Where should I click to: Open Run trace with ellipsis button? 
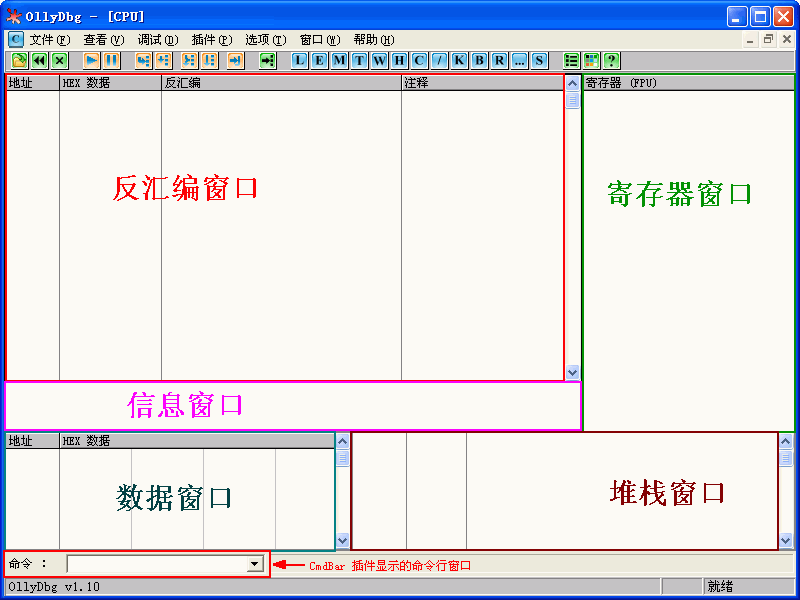pos(519,61)
